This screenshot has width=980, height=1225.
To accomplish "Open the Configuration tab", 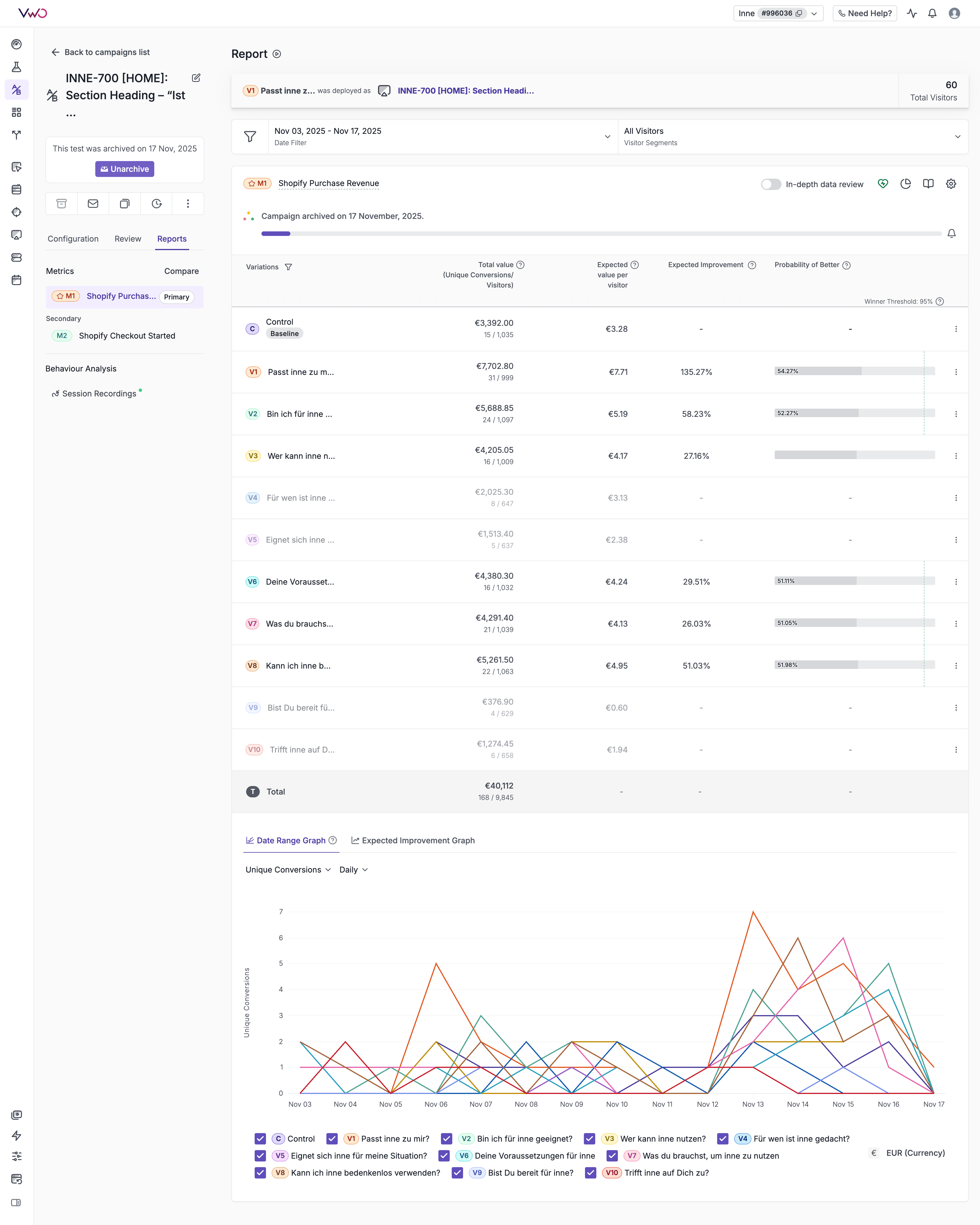I will 73,239.
